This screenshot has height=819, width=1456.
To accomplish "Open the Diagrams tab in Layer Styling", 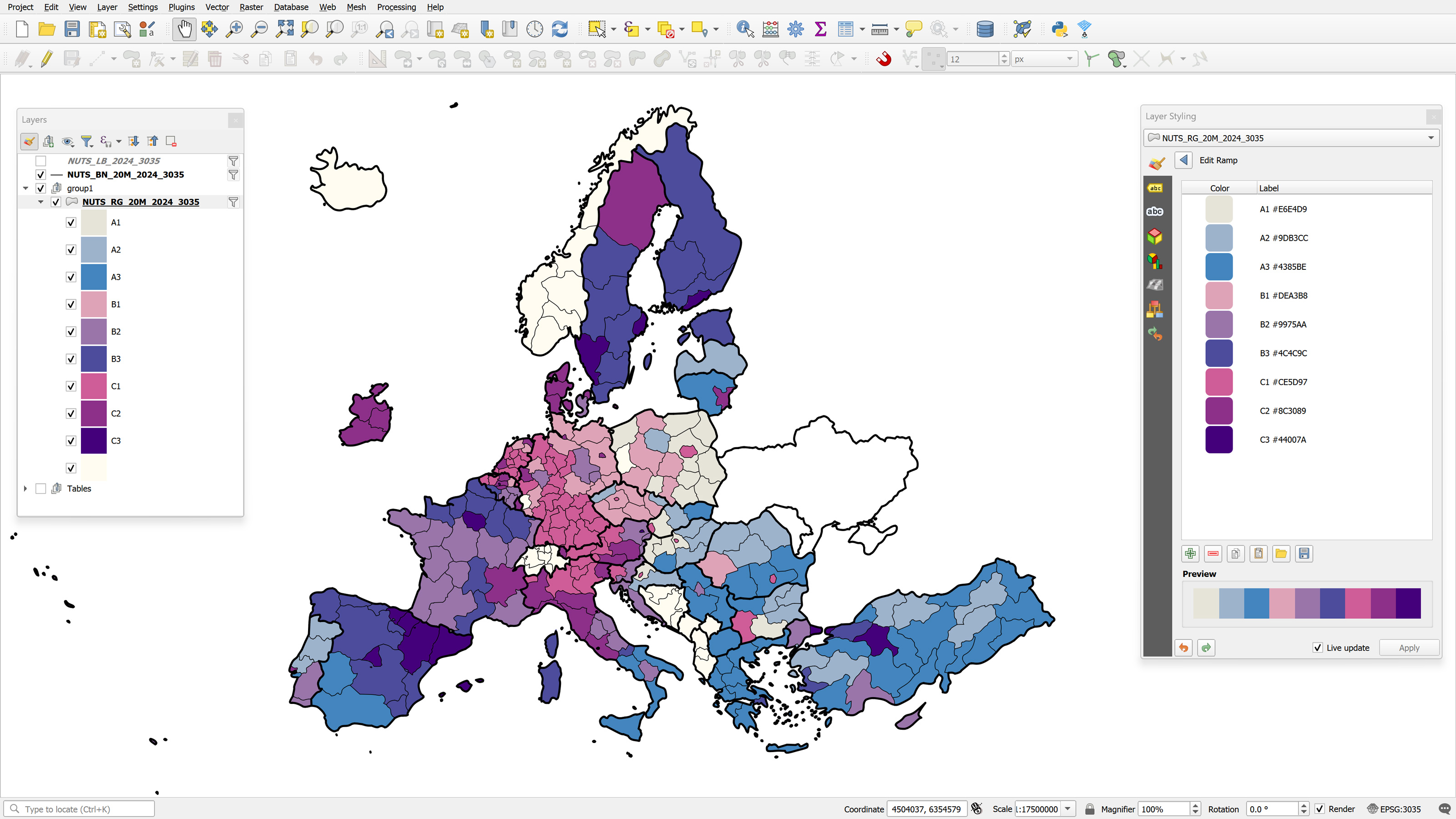I will pos(1155,261).
